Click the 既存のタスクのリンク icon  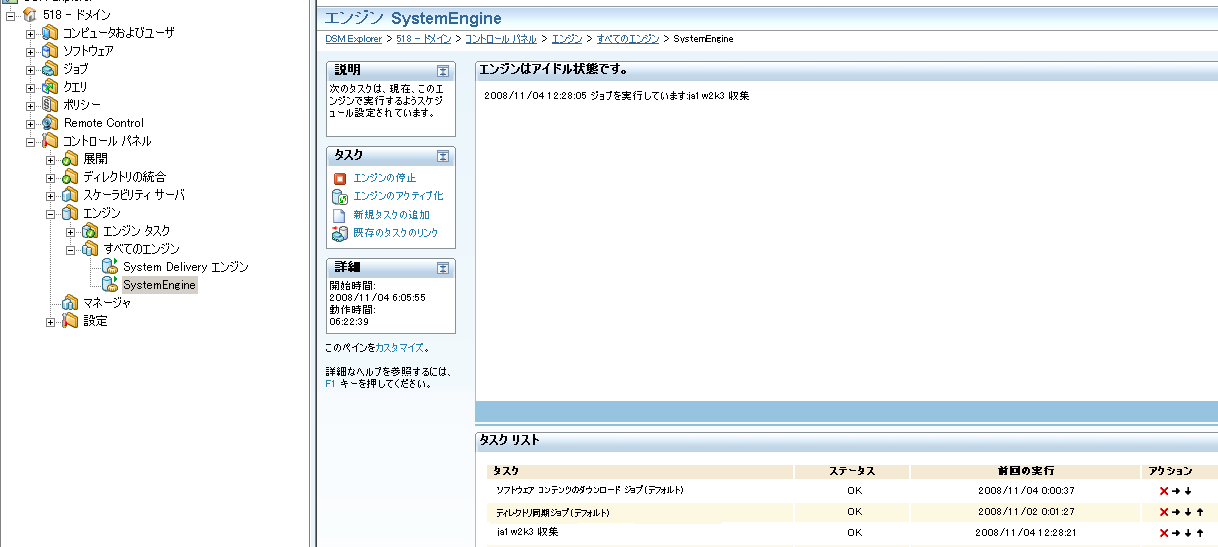(340, 233)
